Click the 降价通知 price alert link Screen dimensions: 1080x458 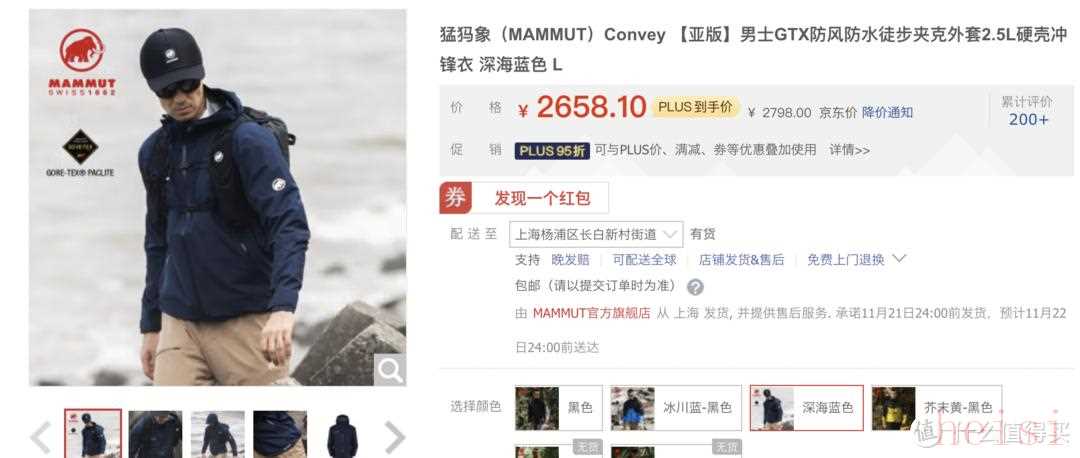pyautogui.click(x=887, y=112)
